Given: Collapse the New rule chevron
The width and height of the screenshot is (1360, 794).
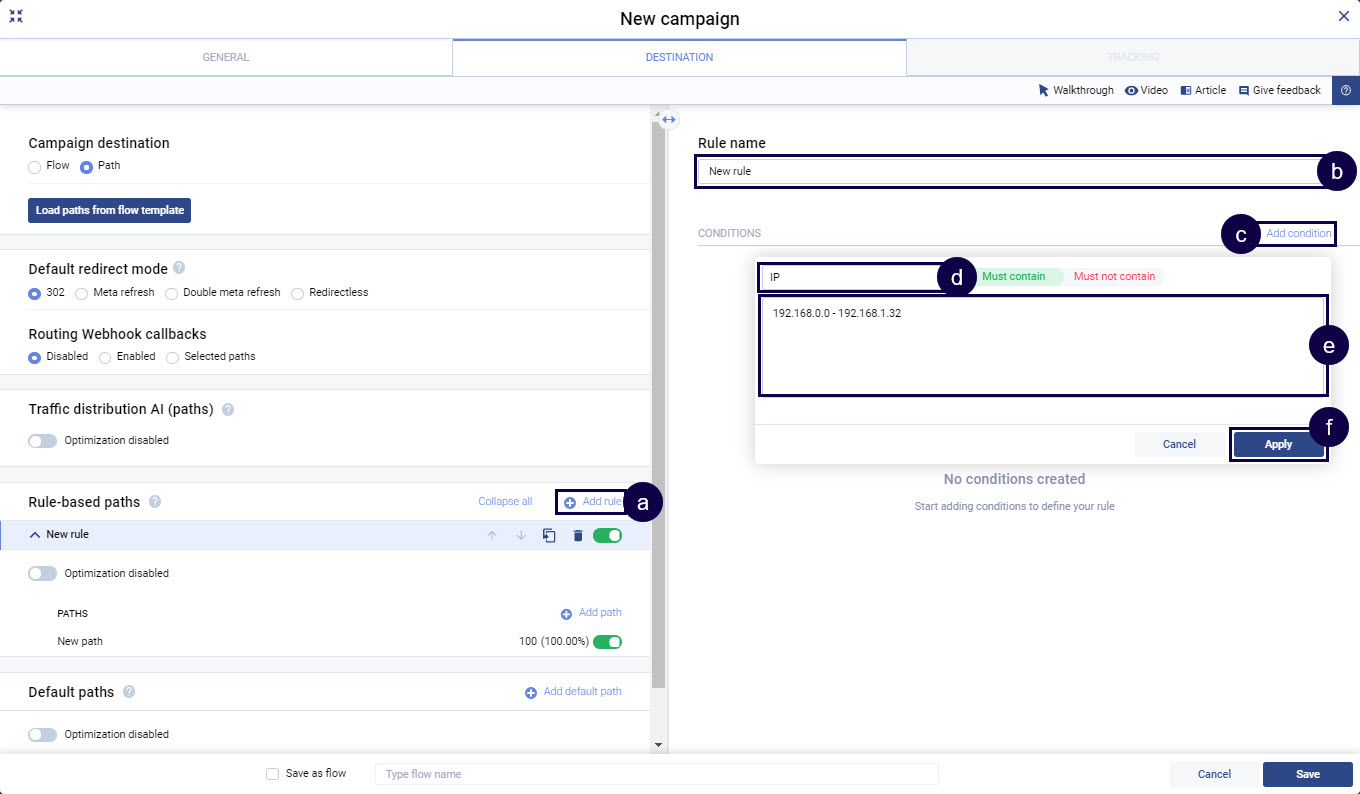Looking at the screenshot, I should 35,535.
